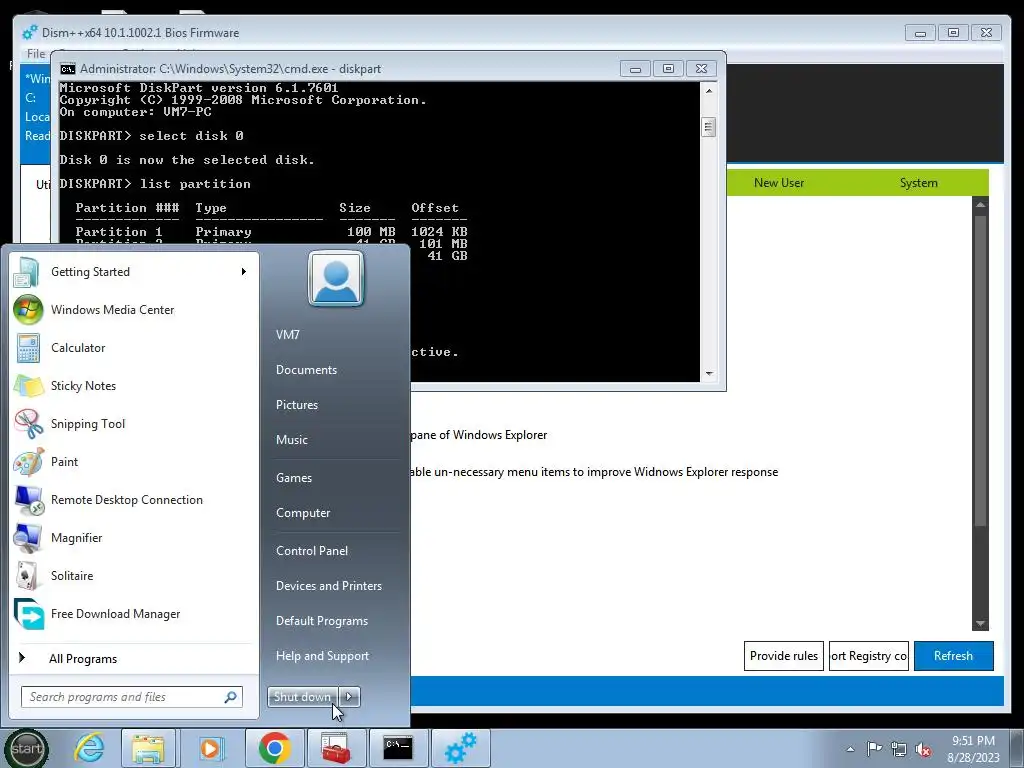Click the Search programs and files box

coord(132,697)
